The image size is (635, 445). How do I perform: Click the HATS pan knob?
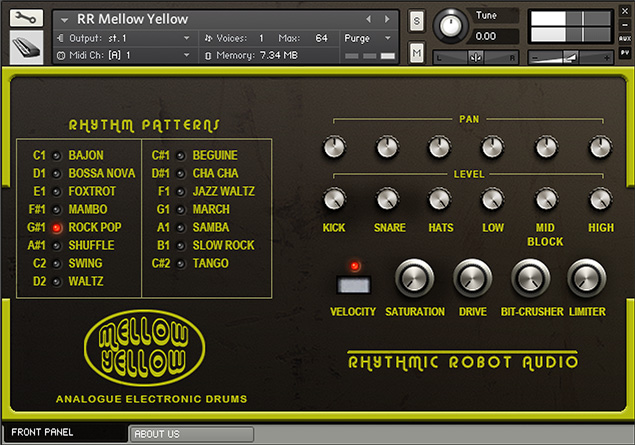tap(439, 147)
